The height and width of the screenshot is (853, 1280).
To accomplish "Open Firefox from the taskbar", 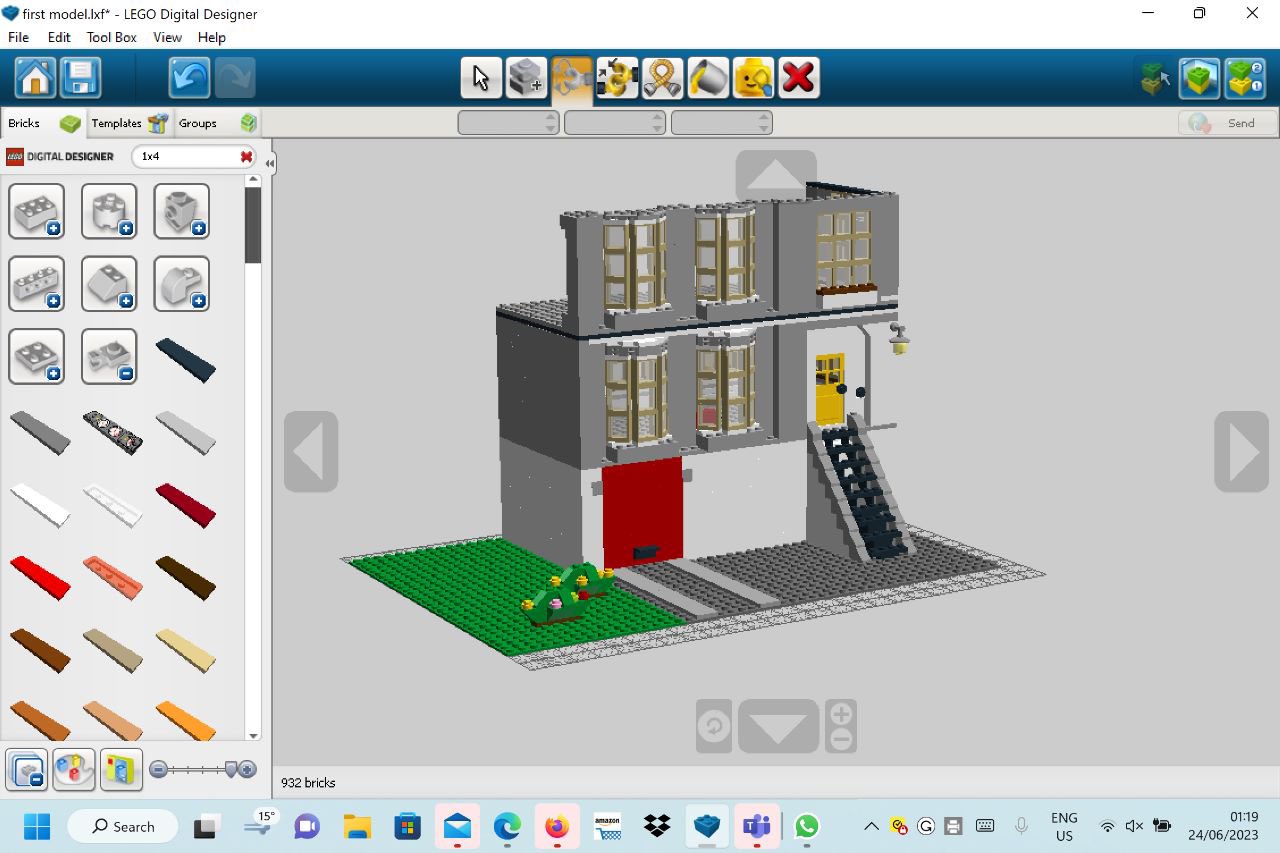I will coord(557,826).
